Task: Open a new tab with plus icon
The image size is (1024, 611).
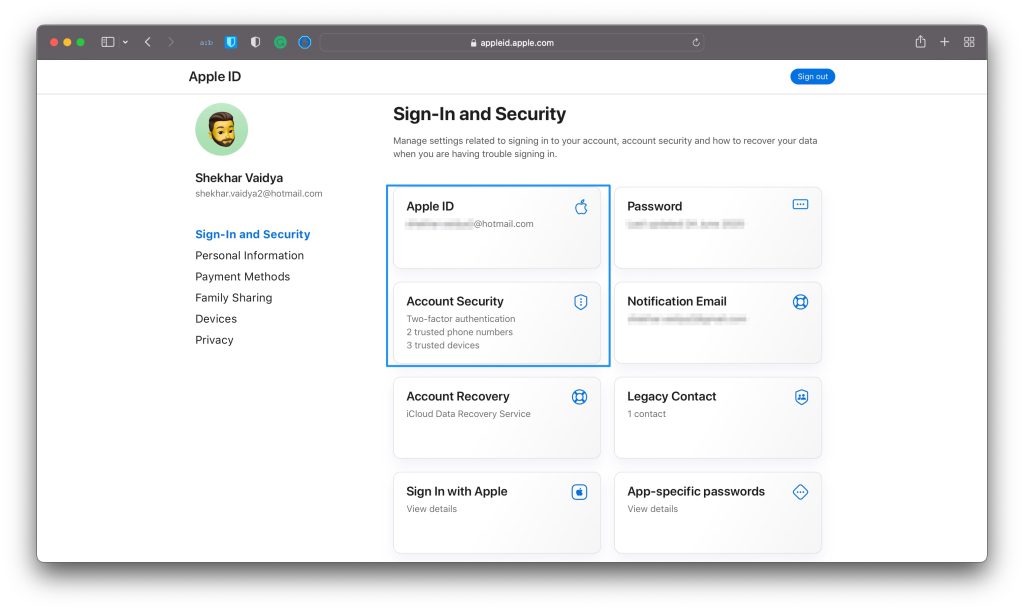Action: tap(944, 42)
